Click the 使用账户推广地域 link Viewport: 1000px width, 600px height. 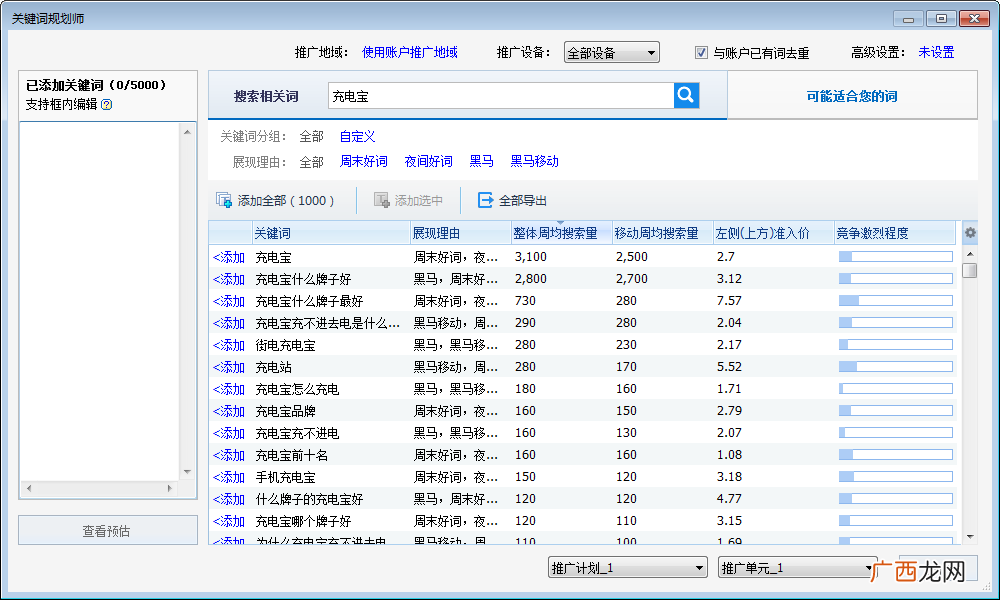[x=409, y=52]
